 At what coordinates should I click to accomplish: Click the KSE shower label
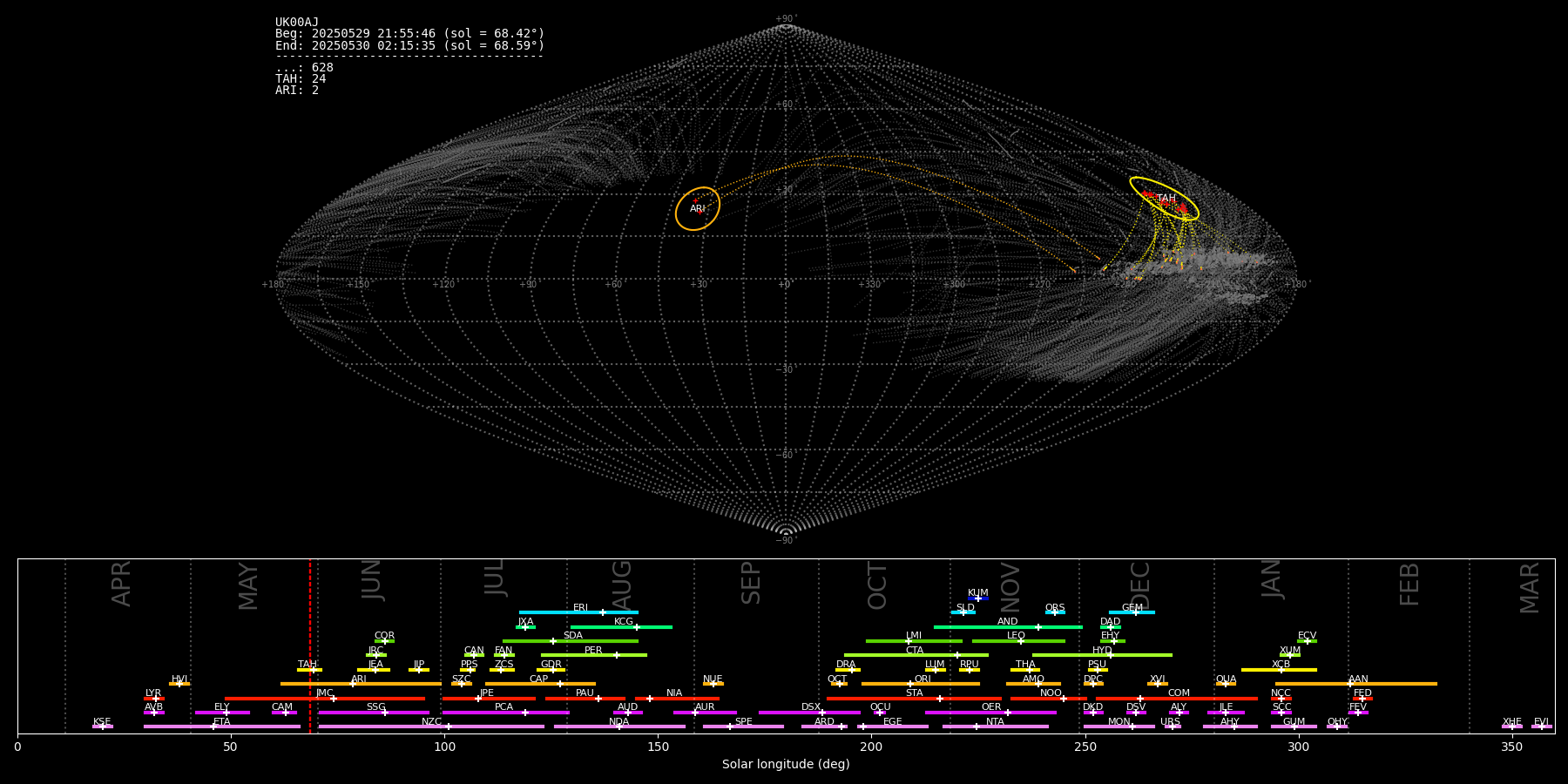[x=102, y=722]
